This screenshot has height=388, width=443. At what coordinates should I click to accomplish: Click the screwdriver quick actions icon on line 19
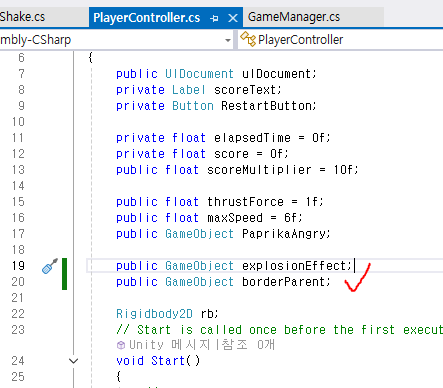click(x=50, y=266)
